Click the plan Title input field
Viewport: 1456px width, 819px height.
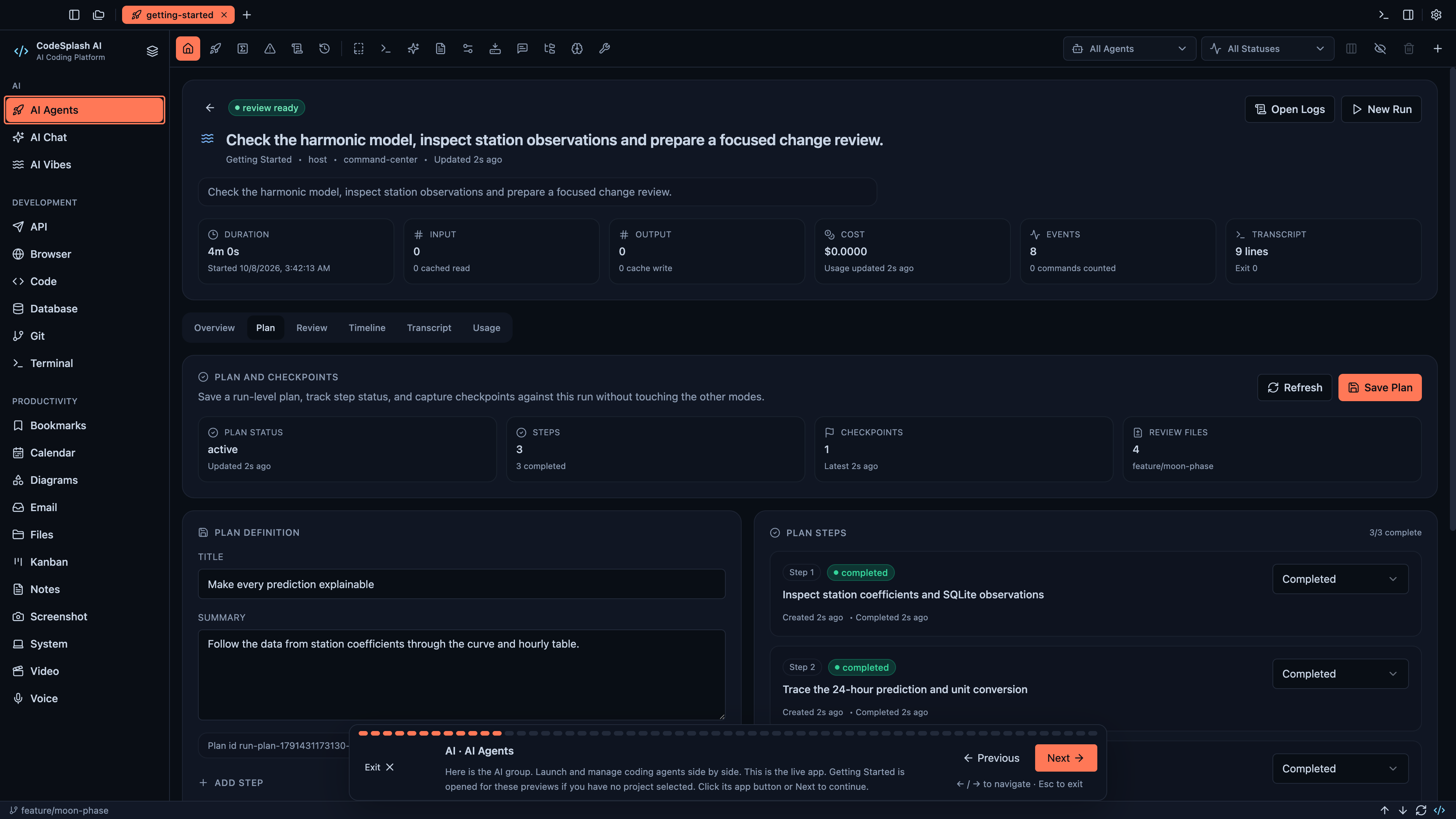pyautogui.click(x=461, y=584)
